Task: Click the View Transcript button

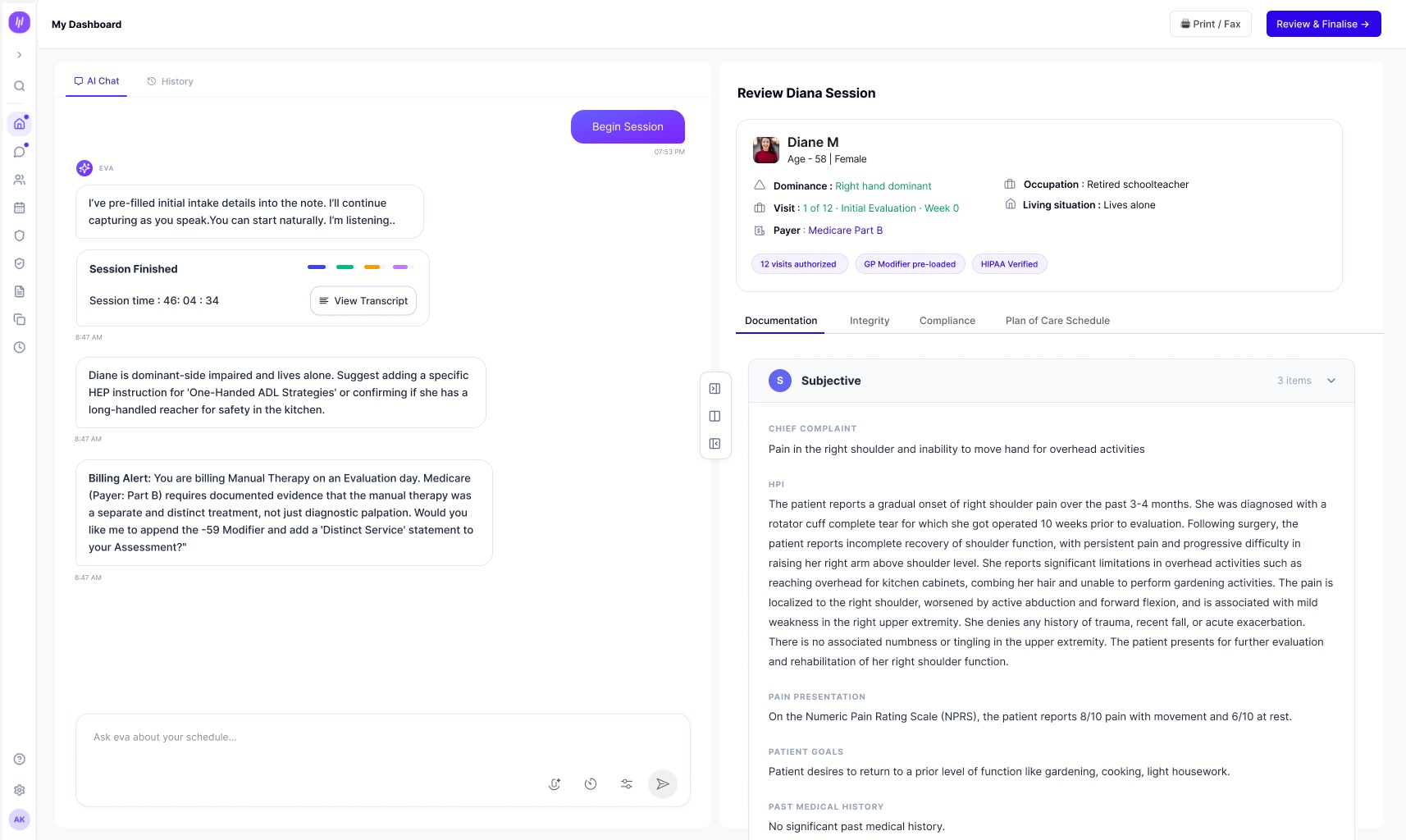Action: coord(363,301)
